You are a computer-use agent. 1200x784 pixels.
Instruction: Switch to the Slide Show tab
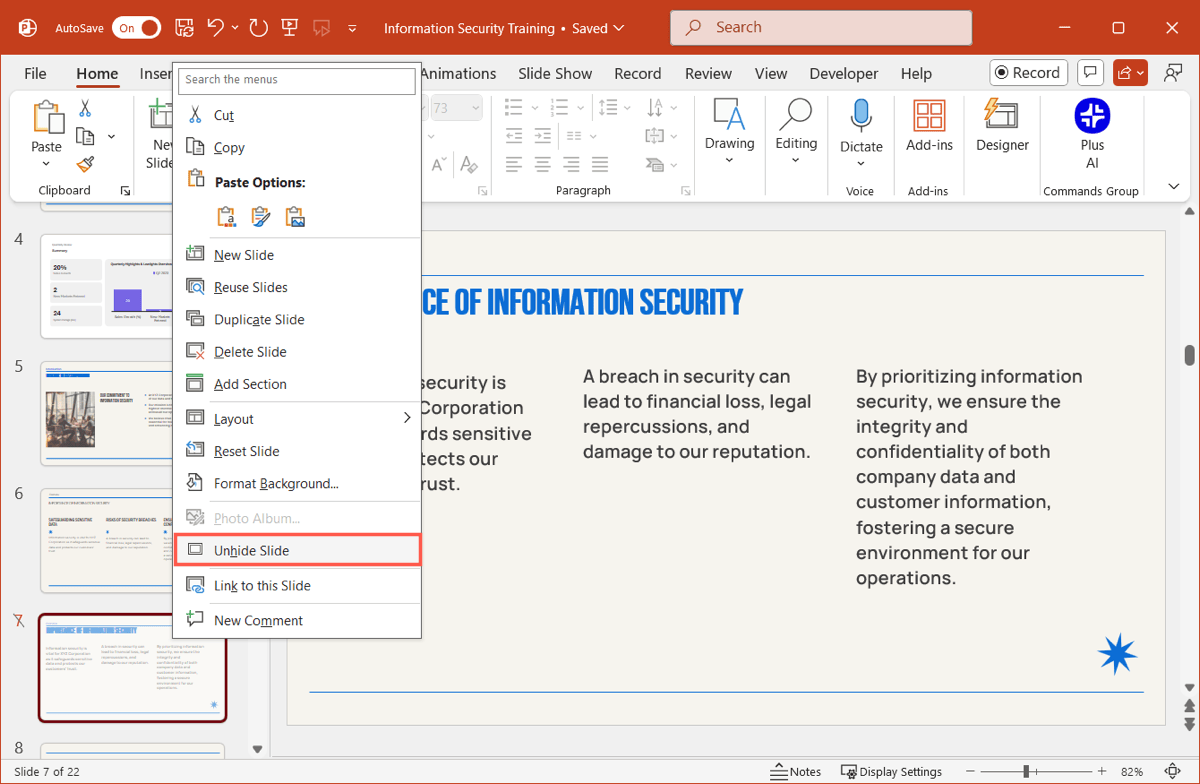coord(555,73)
